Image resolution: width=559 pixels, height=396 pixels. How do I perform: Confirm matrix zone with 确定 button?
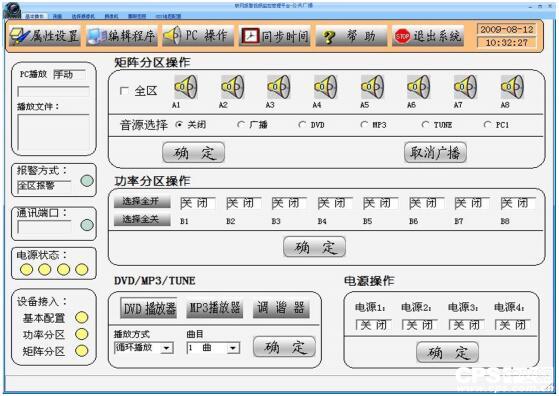[x=194, y=153]
